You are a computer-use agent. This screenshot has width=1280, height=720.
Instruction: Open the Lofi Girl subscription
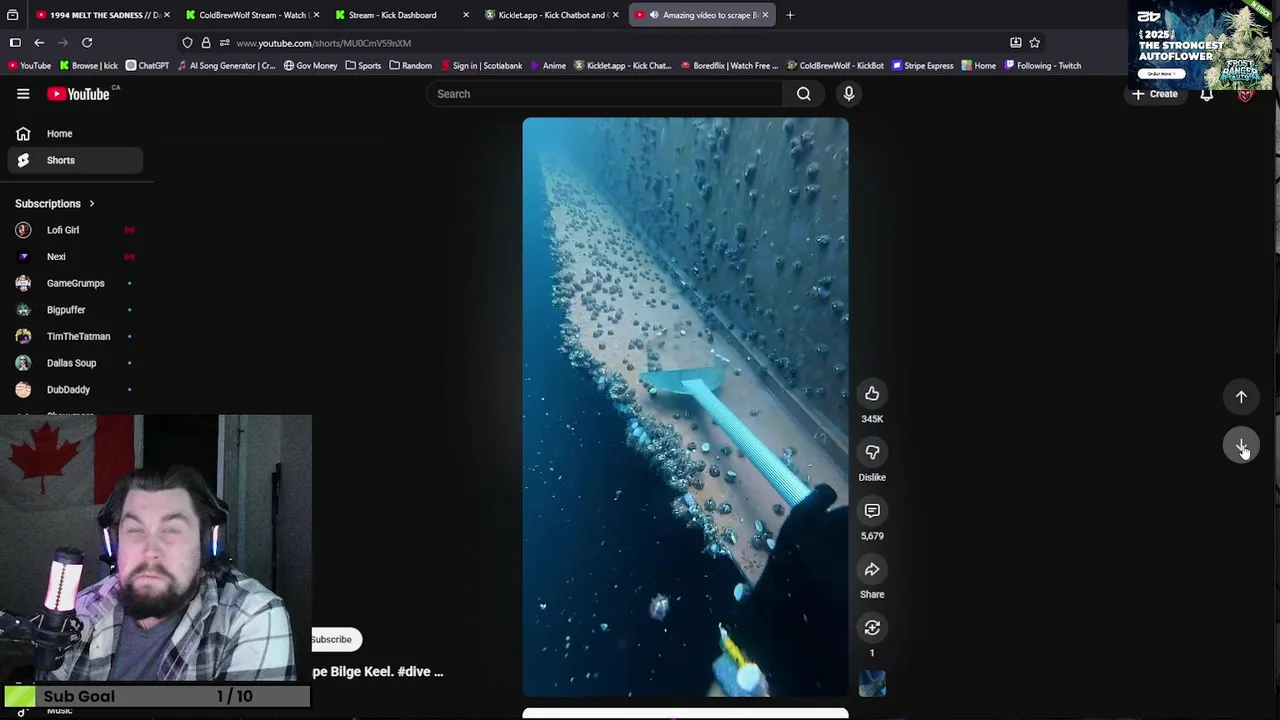coord(75,230)
